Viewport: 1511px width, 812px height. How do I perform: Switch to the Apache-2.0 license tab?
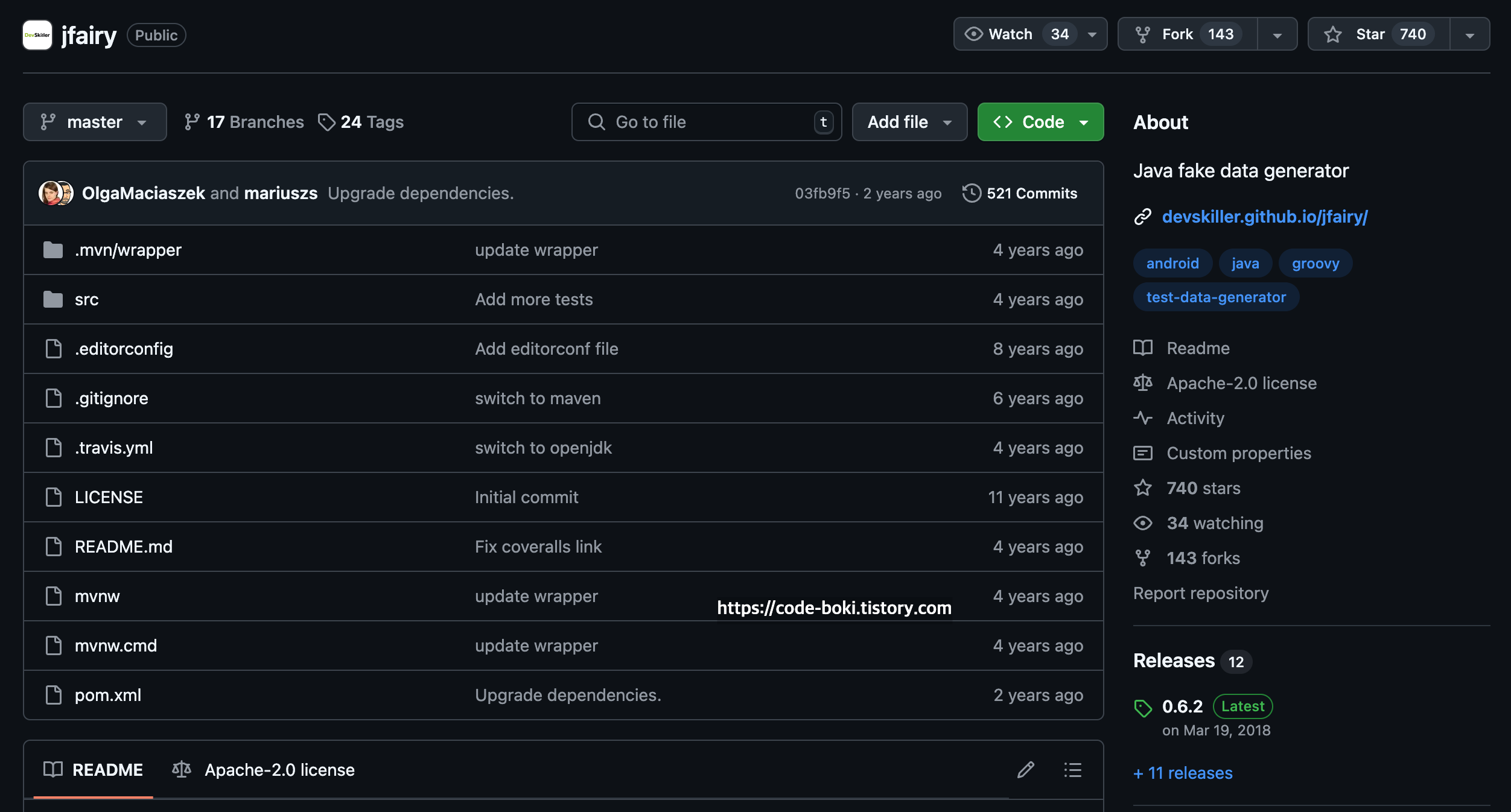click(x=264, y=770)
